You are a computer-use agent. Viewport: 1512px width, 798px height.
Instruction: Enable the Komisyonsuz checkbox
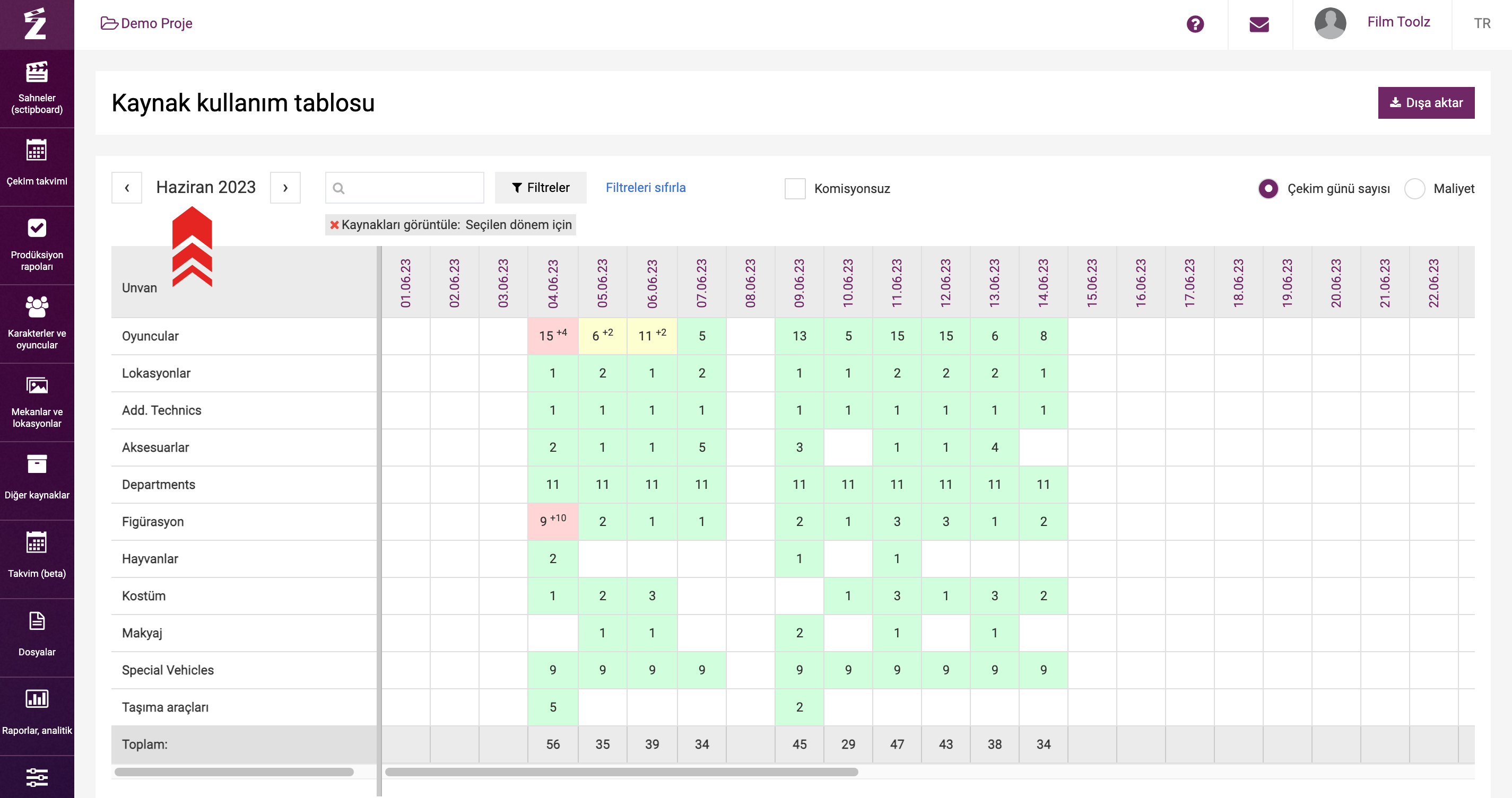[795, 189]
